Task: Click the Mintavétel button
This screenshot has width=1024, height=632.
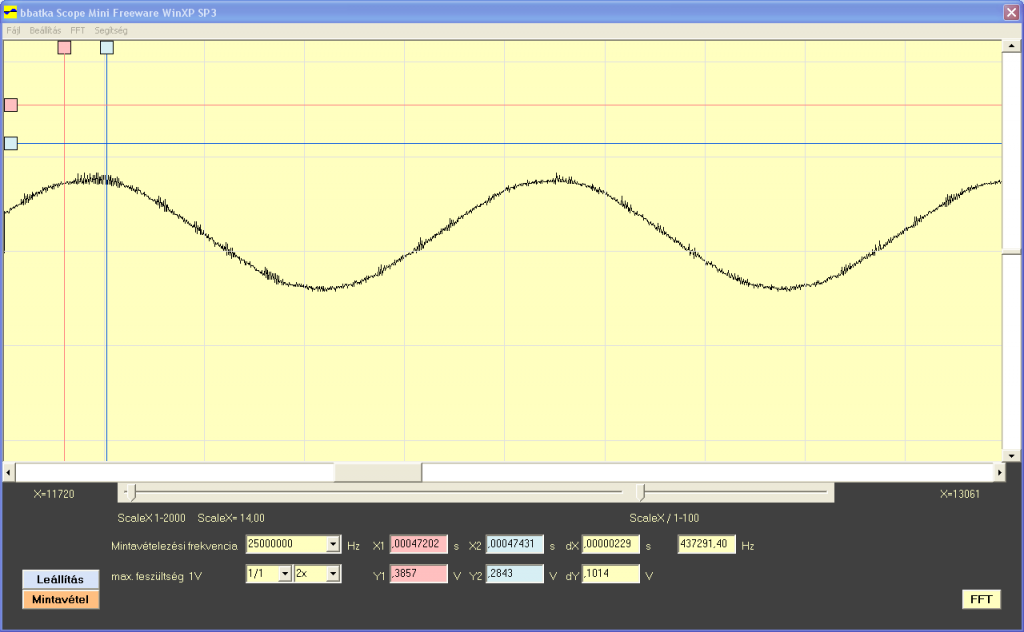Action: pos(60,599)
